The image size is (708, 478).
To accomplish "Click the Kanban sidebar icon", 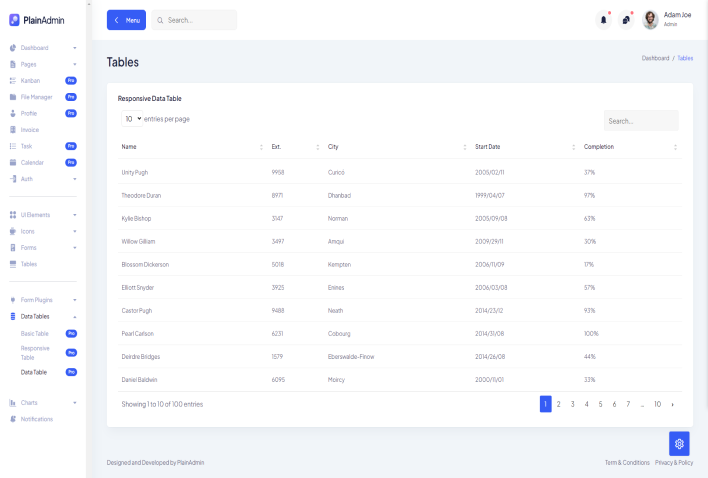I will click(12, 80).
